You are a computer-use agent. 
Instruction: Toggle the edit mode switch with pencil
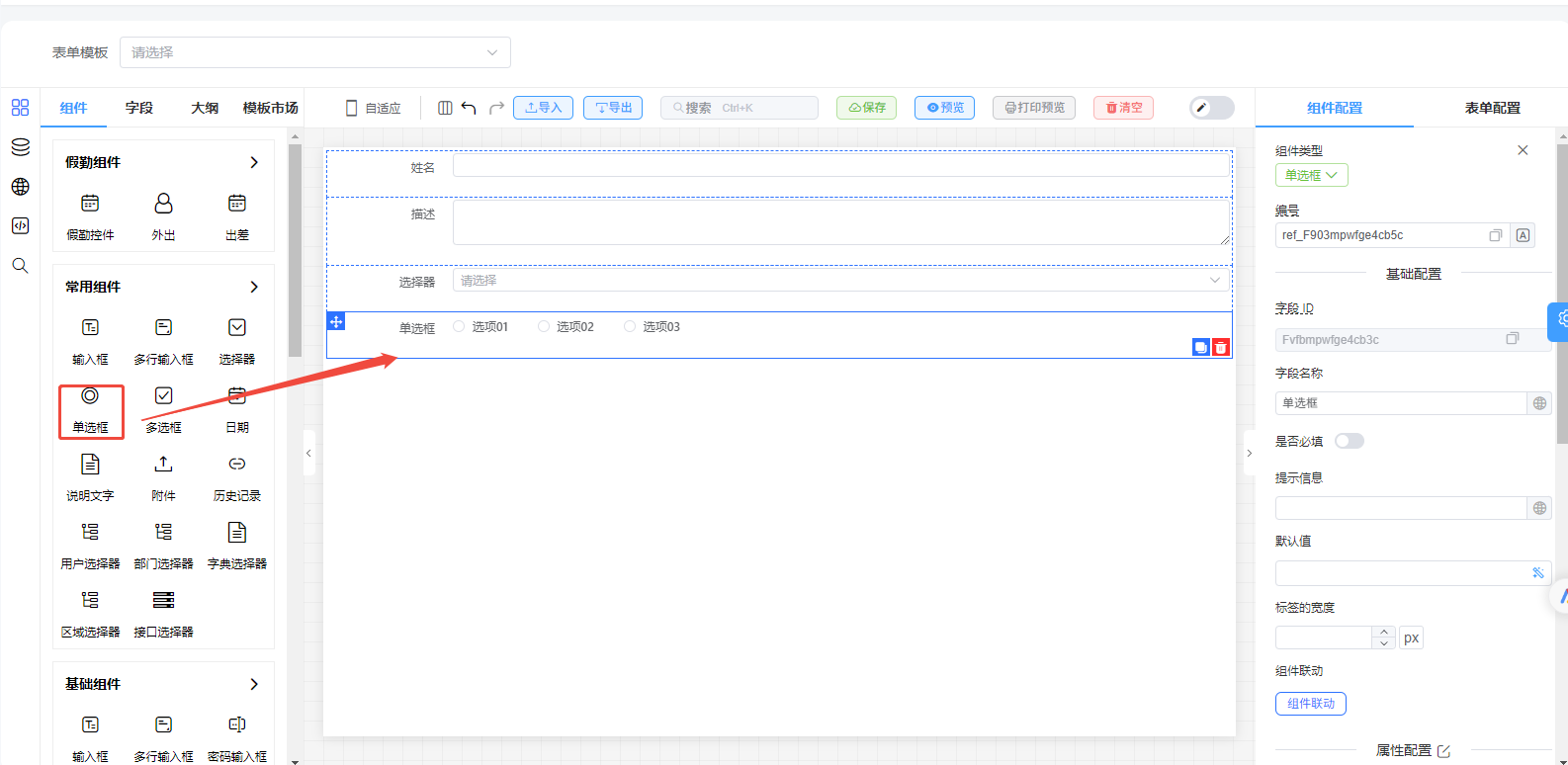coord(1212,108)
